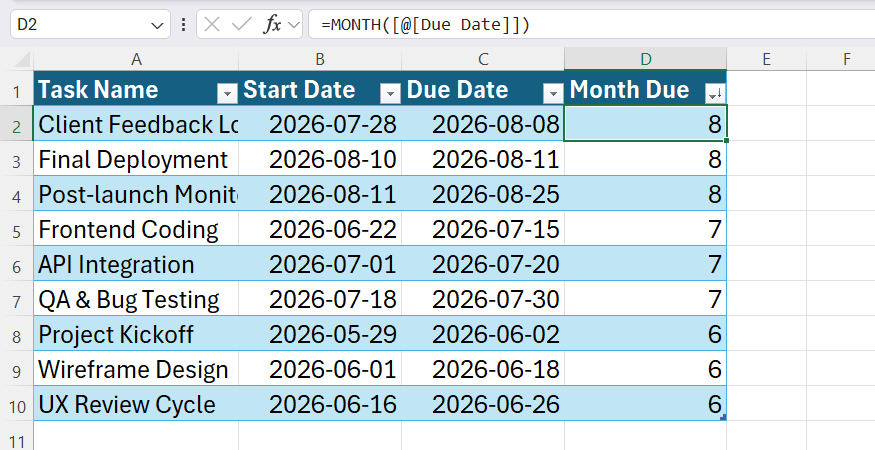Viewport: 875px width, 450px height.
Task: Click due date 2026-06-26
Action: (x=483, y=404)
